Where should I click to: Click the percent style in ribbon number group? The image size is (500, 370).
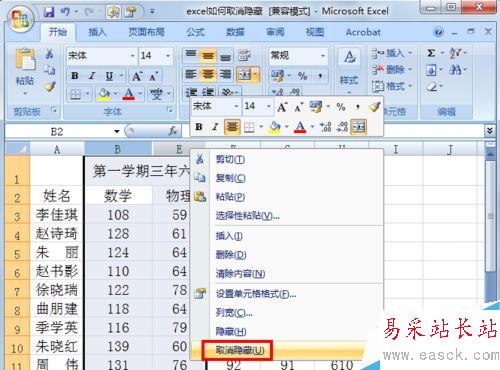click(302, 76)
